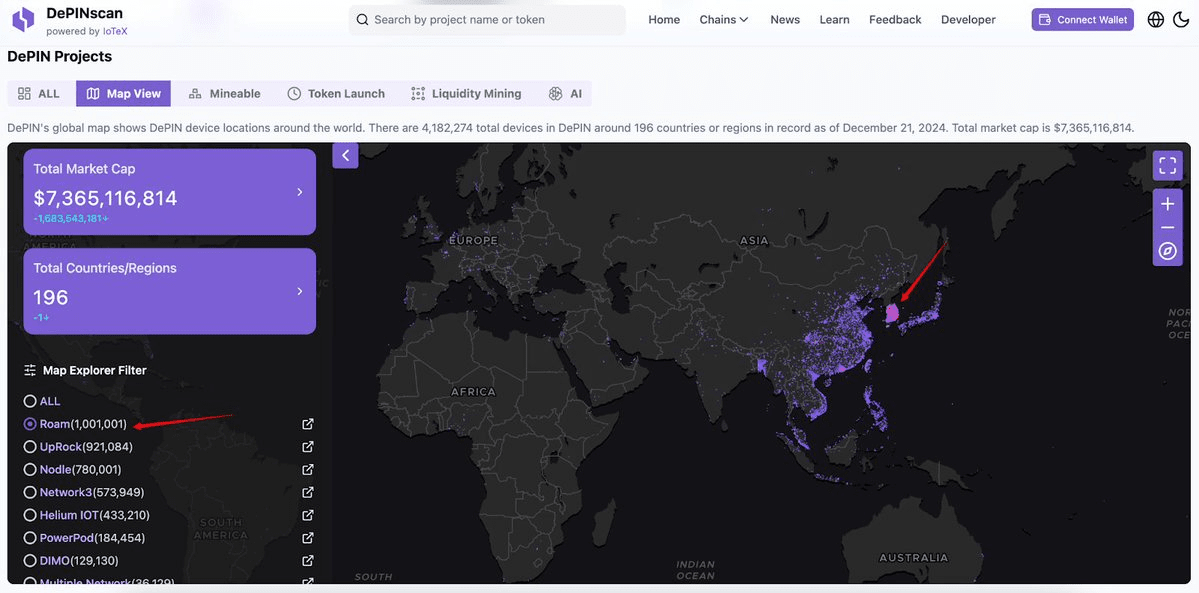Select the Network3 radio filter
This screenshot has width=1199, height=593.
tap(30, 493)
